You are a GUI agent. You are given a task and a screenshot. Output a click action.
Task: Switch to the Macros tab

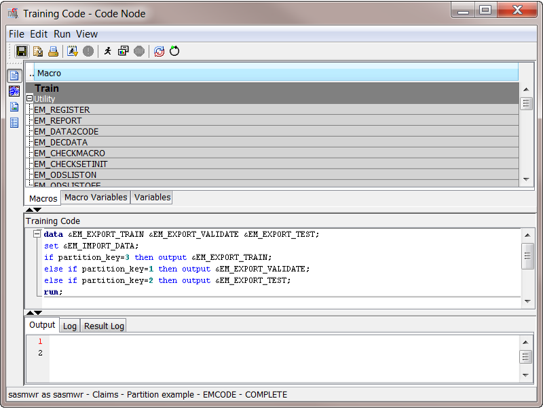43,198
